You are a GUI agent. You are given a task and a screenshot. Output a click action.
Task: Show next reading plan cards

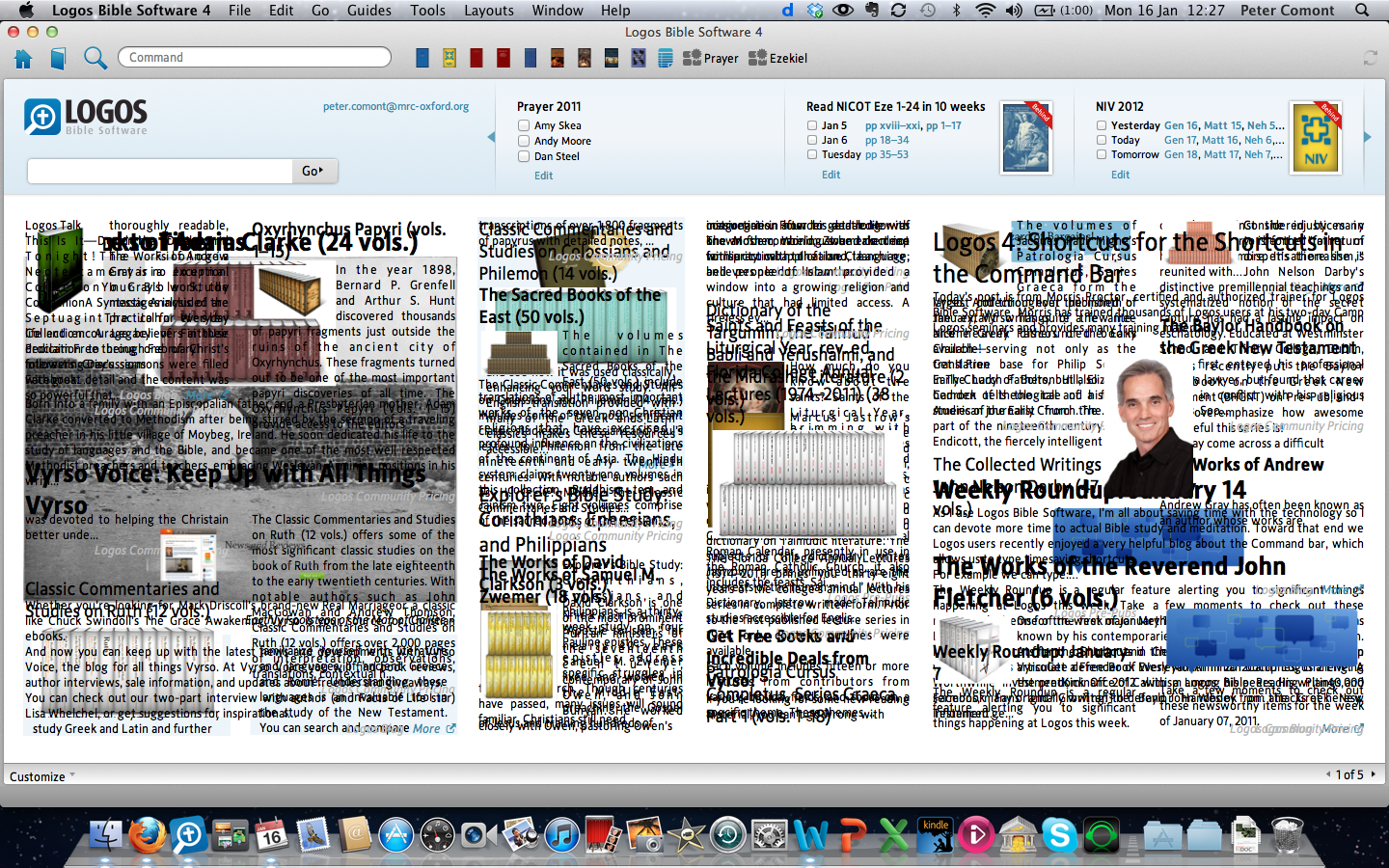(x=1367, y=137)
